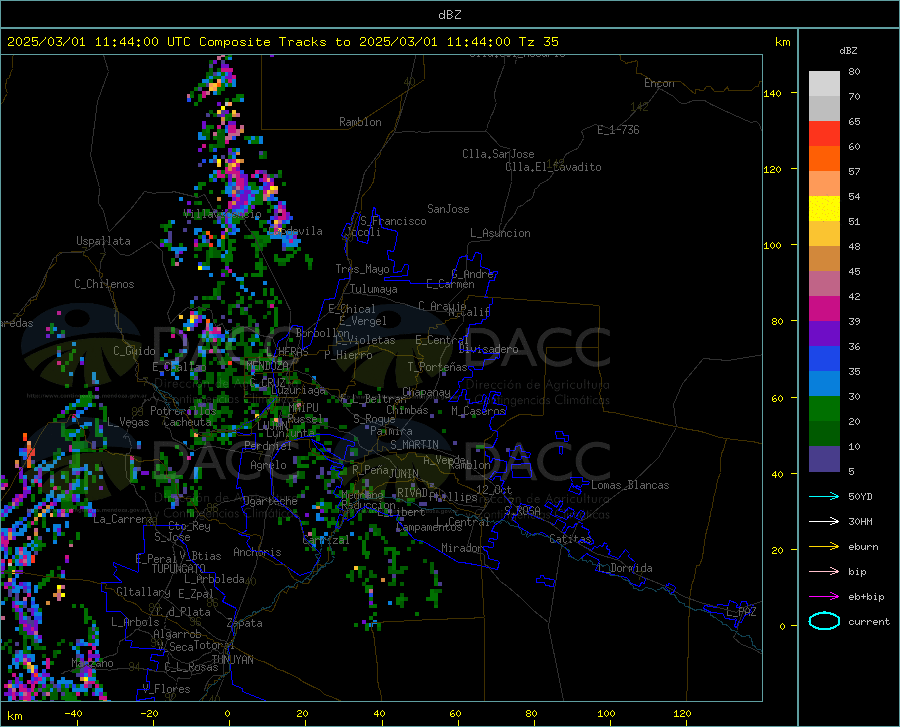Click the 'Potrerillos' label on the map

[x=183, y=411]
